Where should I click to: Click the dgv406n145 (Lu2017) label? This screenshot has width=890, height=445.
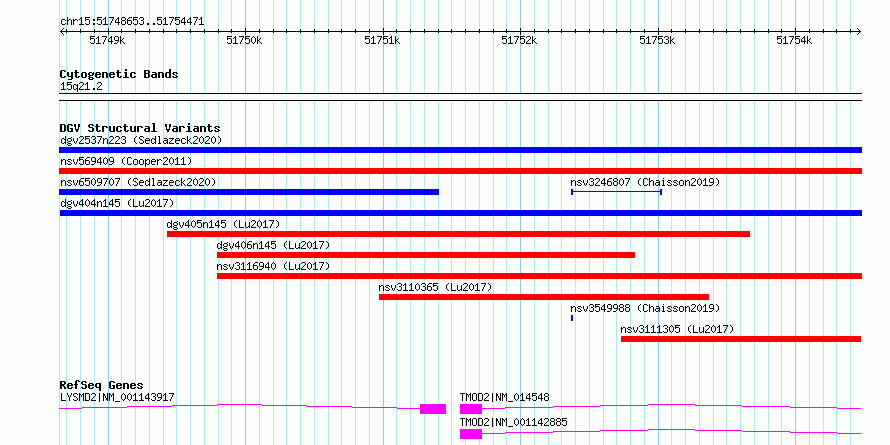click(x=274, y=245)
